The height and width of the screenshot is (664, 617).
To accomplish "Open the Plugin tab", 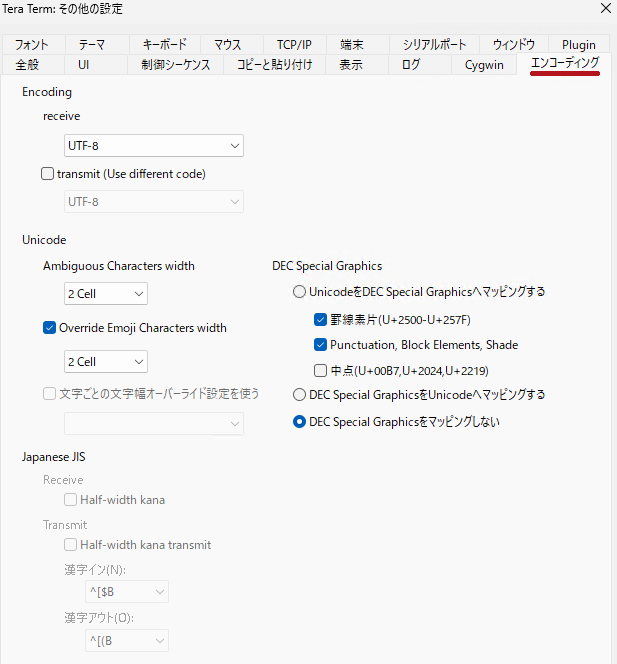I will tap(578, 45).
